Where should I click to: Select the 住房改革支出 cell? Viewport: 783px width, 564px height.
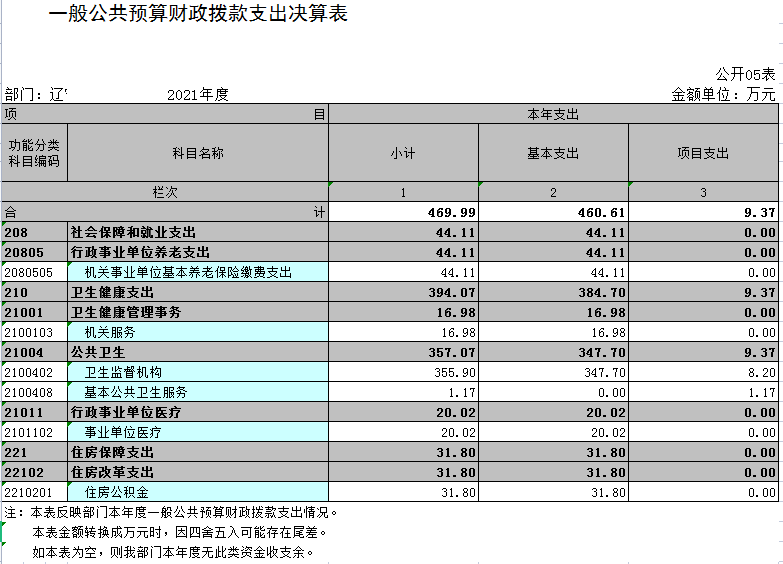click(x=198, y=472)
